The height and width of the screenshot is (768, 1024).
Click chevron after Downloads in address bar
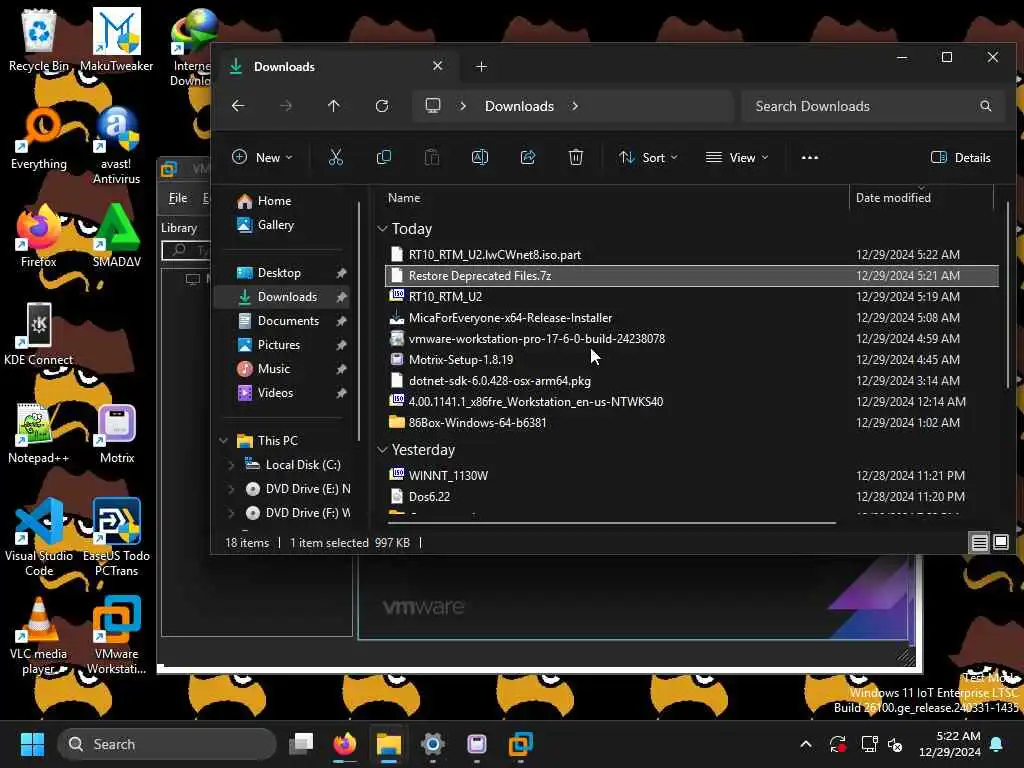(575, 106)
